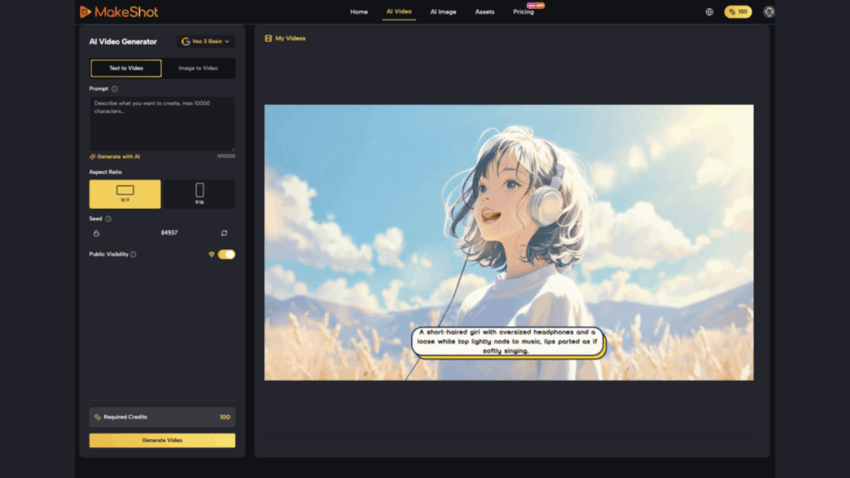Viewport: 850px width, 478px height.
Task: Click the Aspect Ratio label
Action: point(106,172)
